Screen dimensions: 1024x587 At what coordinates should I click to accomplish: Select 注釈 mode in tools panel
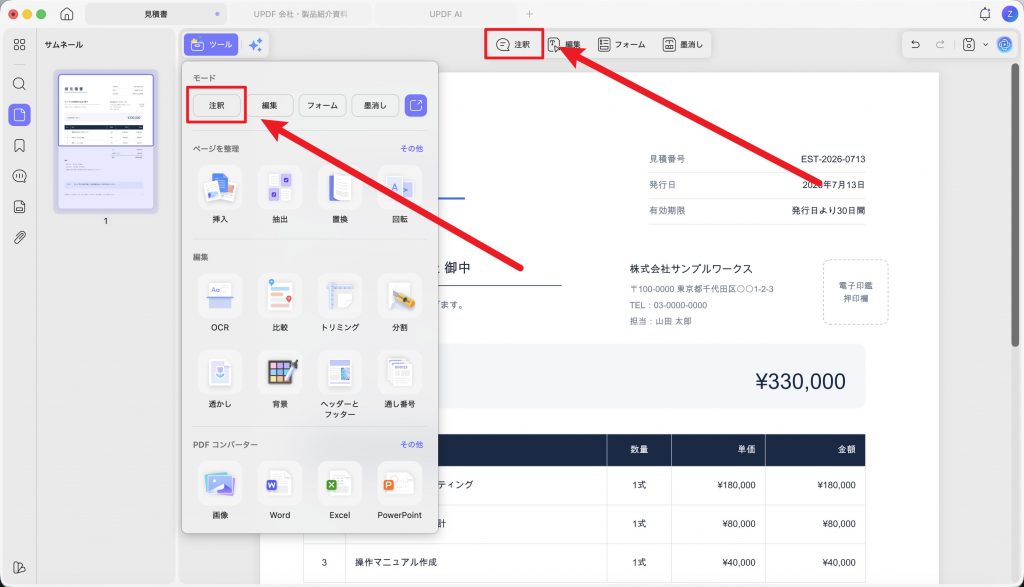click(217, 105)
